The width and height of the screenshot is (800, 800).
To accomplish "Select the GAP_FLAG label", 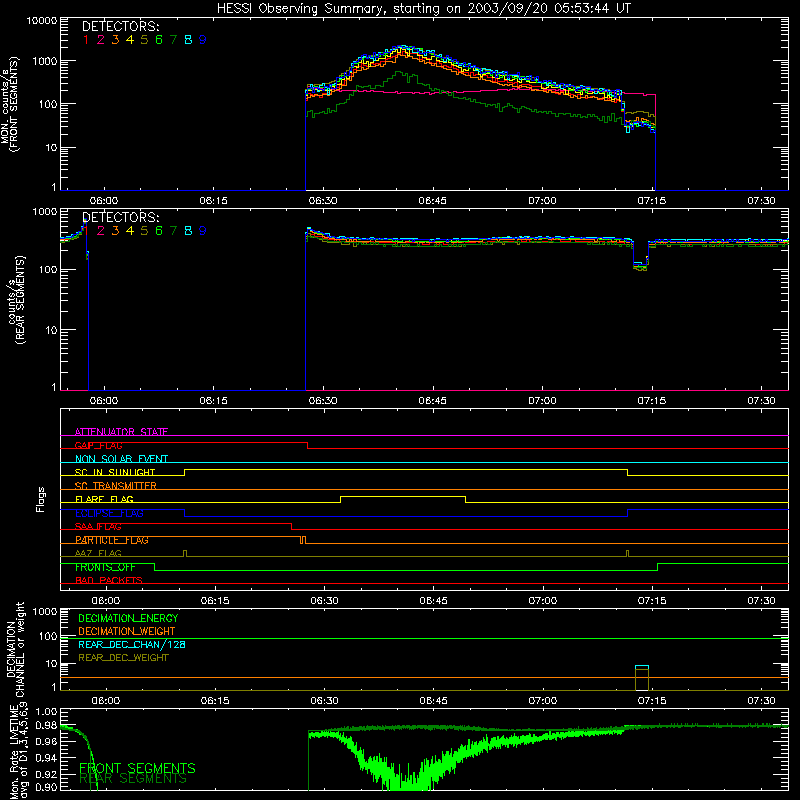I will point(98,445).
